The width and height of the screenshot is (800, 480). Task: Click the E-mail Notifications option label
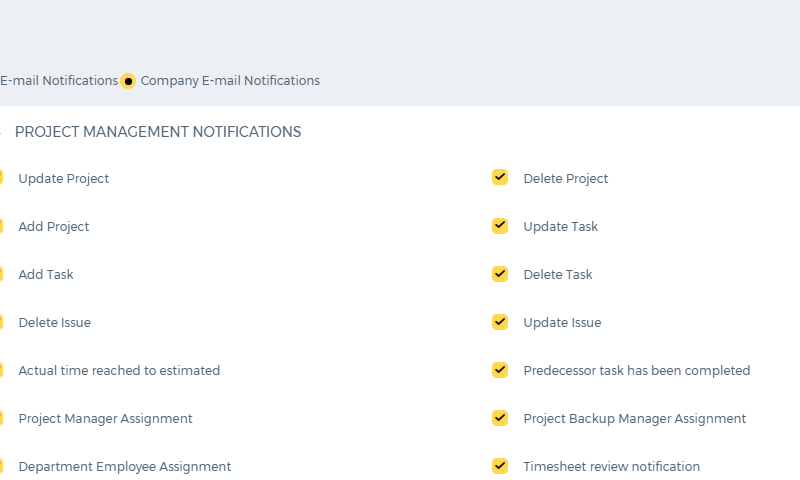click(59, 81)
